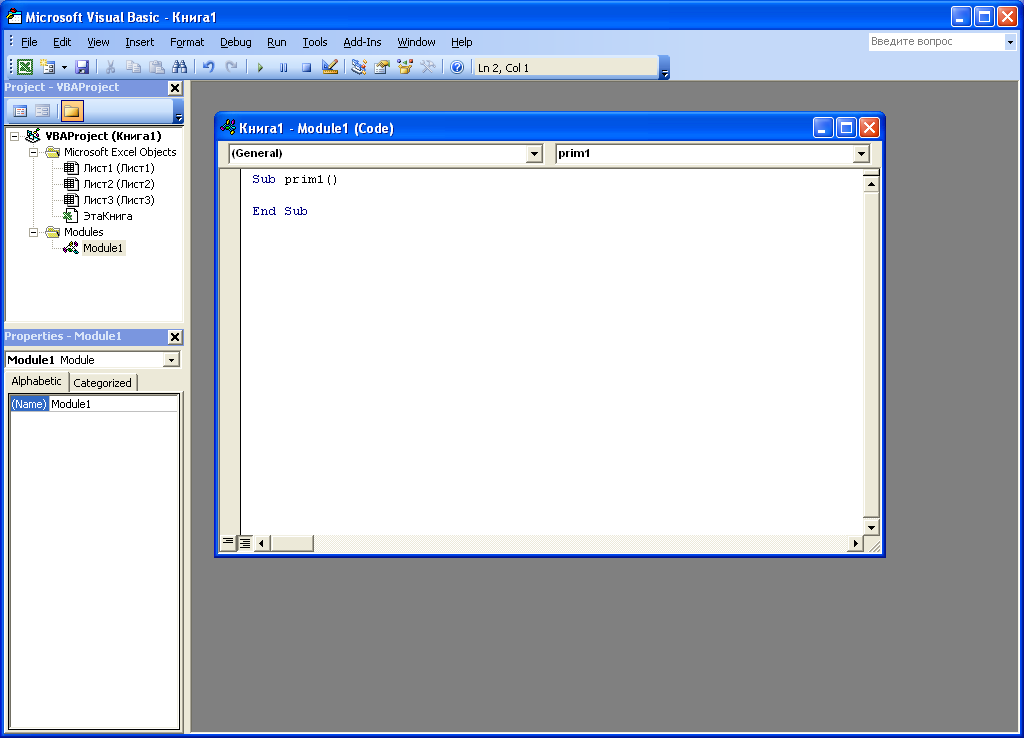Open the View menu
The width and height of the screenshot is (1024, 738).
(98, 42)
